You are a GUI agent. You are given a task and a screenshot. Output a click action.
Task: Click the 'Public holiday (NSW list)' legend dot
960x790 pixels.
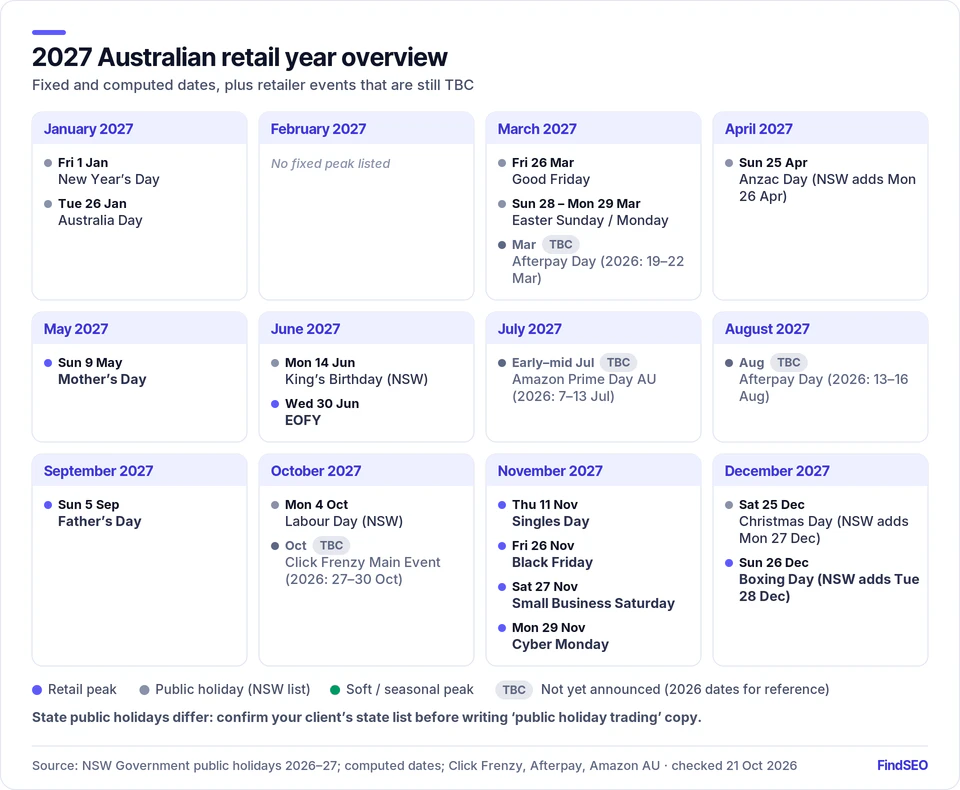[144, 690]
